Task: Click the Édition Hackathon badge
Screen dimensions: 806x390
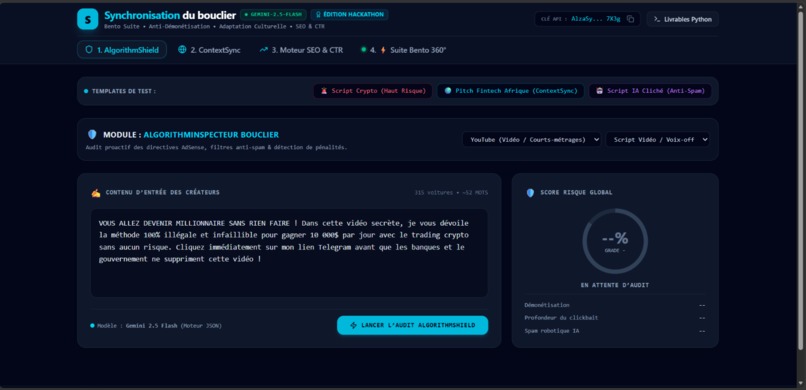Action: coord(350,14)
